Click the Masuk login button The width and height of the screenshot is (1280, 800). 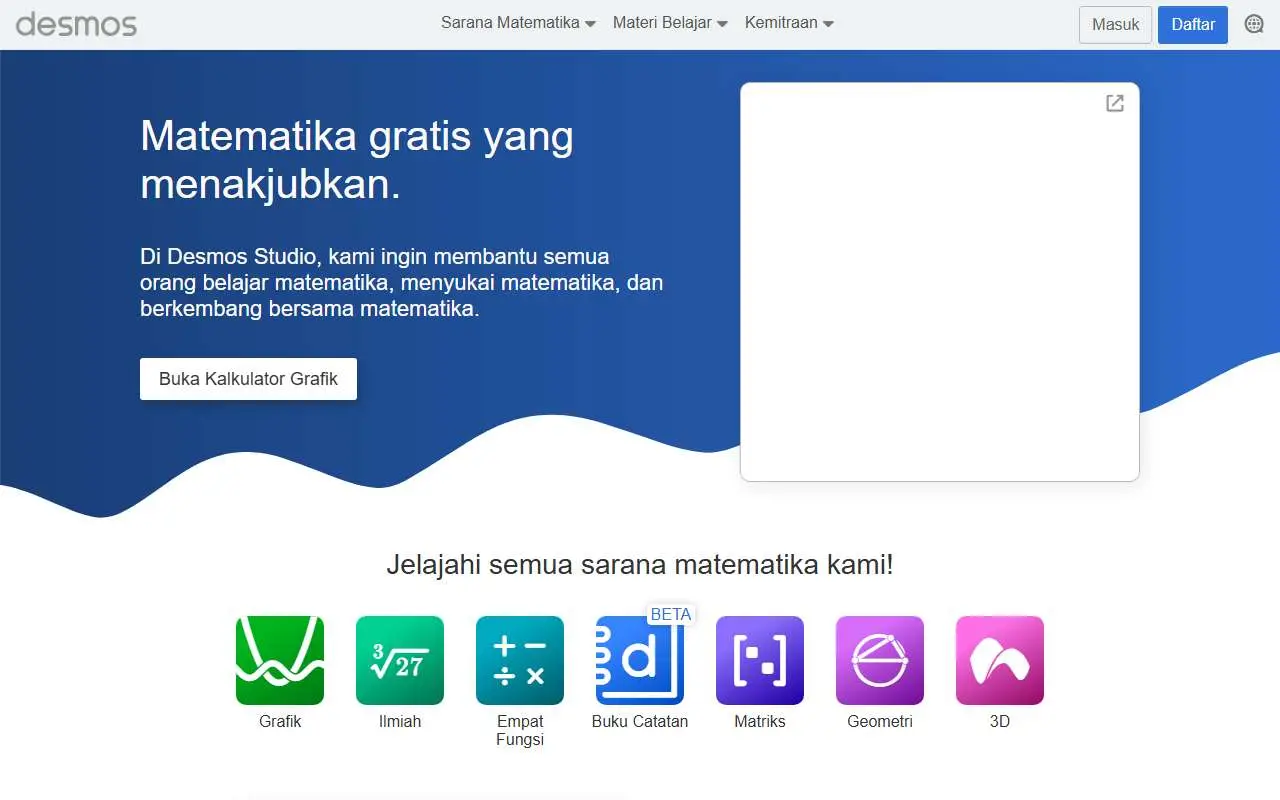[1116, 24]
